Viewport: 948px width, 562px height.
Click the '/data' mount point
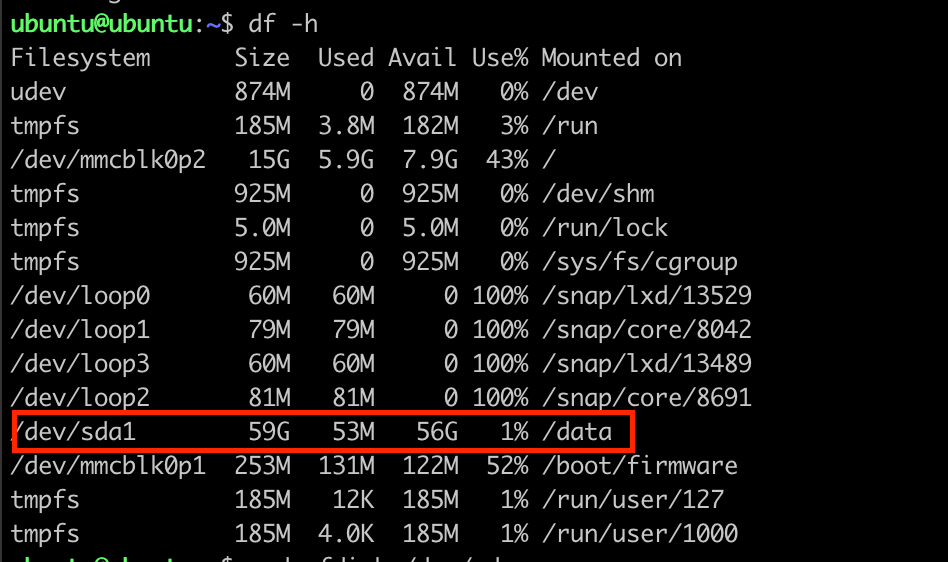point(577,432)
